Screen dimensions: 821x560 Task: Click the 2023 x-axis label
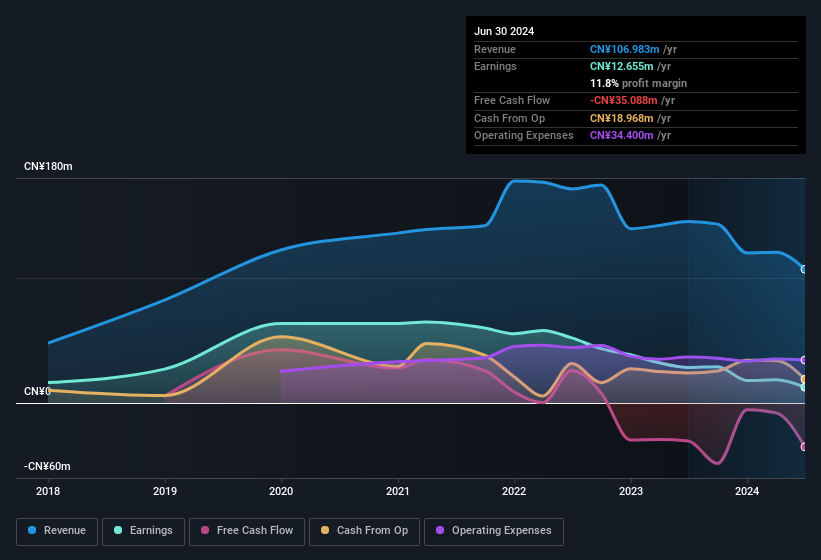tap(631, 491)
